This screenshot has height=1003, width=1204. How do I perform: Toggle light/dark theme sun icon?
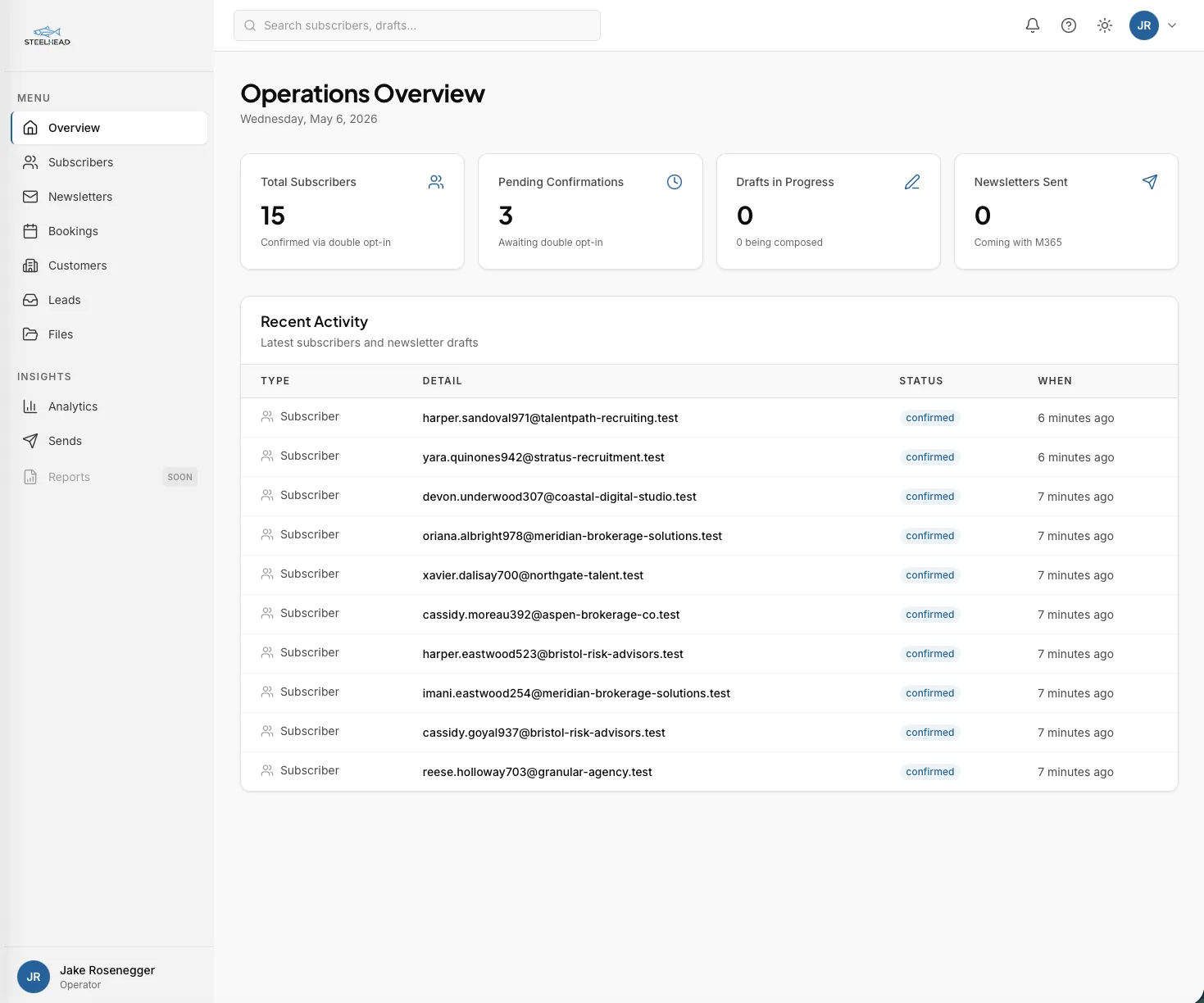pos(1105,25)
